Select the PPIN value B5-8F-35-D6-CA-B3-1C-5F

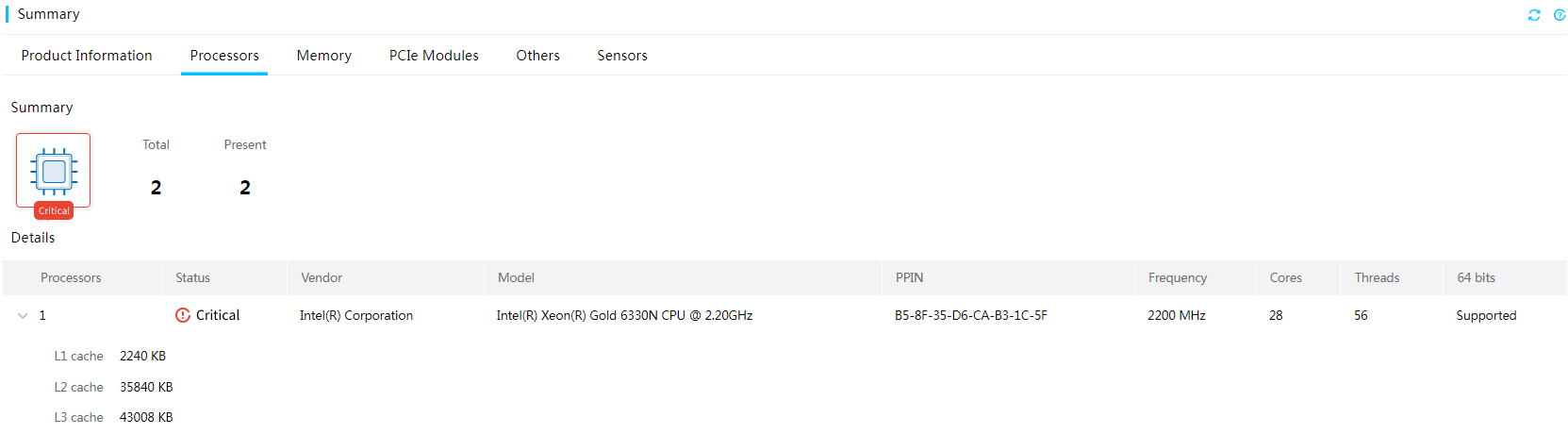[971, 315]
